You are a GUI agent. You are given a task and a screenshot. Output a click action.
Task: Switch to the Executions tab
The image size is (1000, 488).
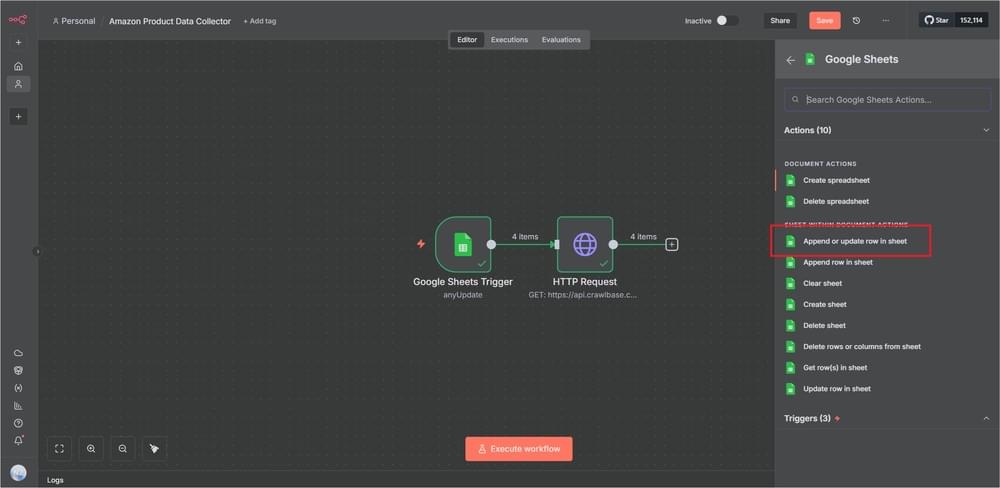click(509, 40)
